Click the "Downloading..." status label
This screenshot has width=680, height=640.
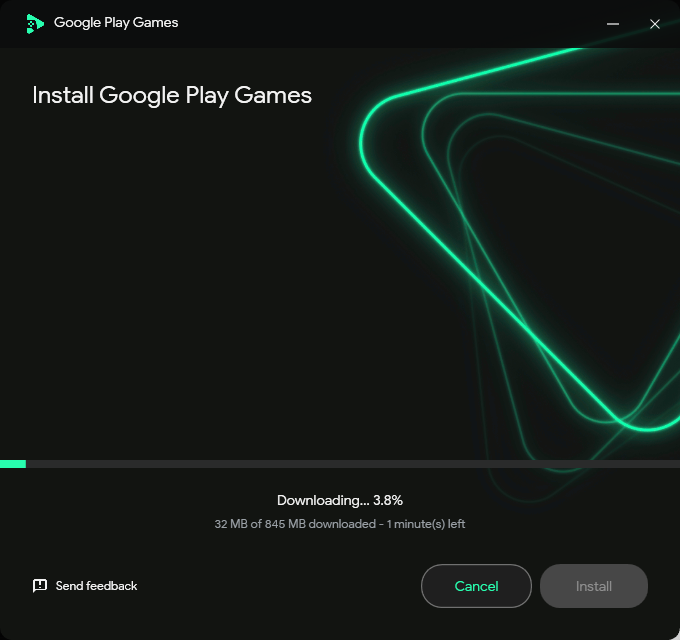coord(320,500)
